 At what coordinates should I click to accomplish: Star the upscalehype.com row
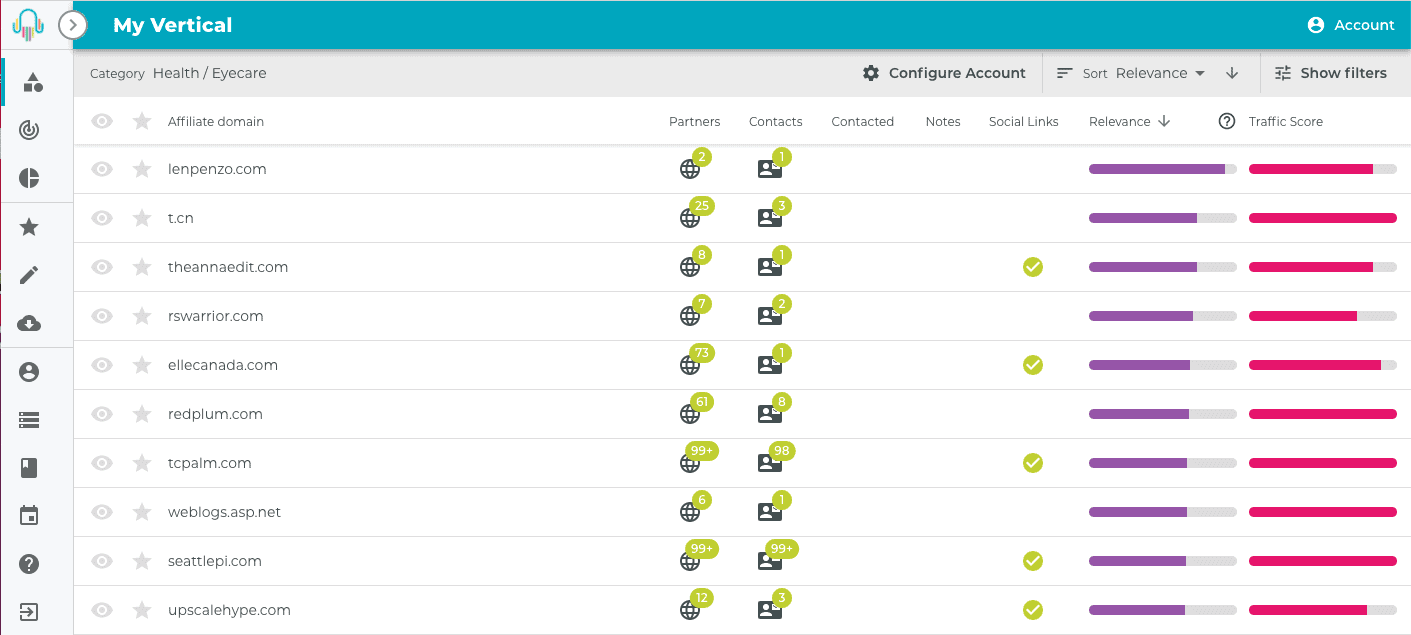pyautogui.click(x=142, y=610)
